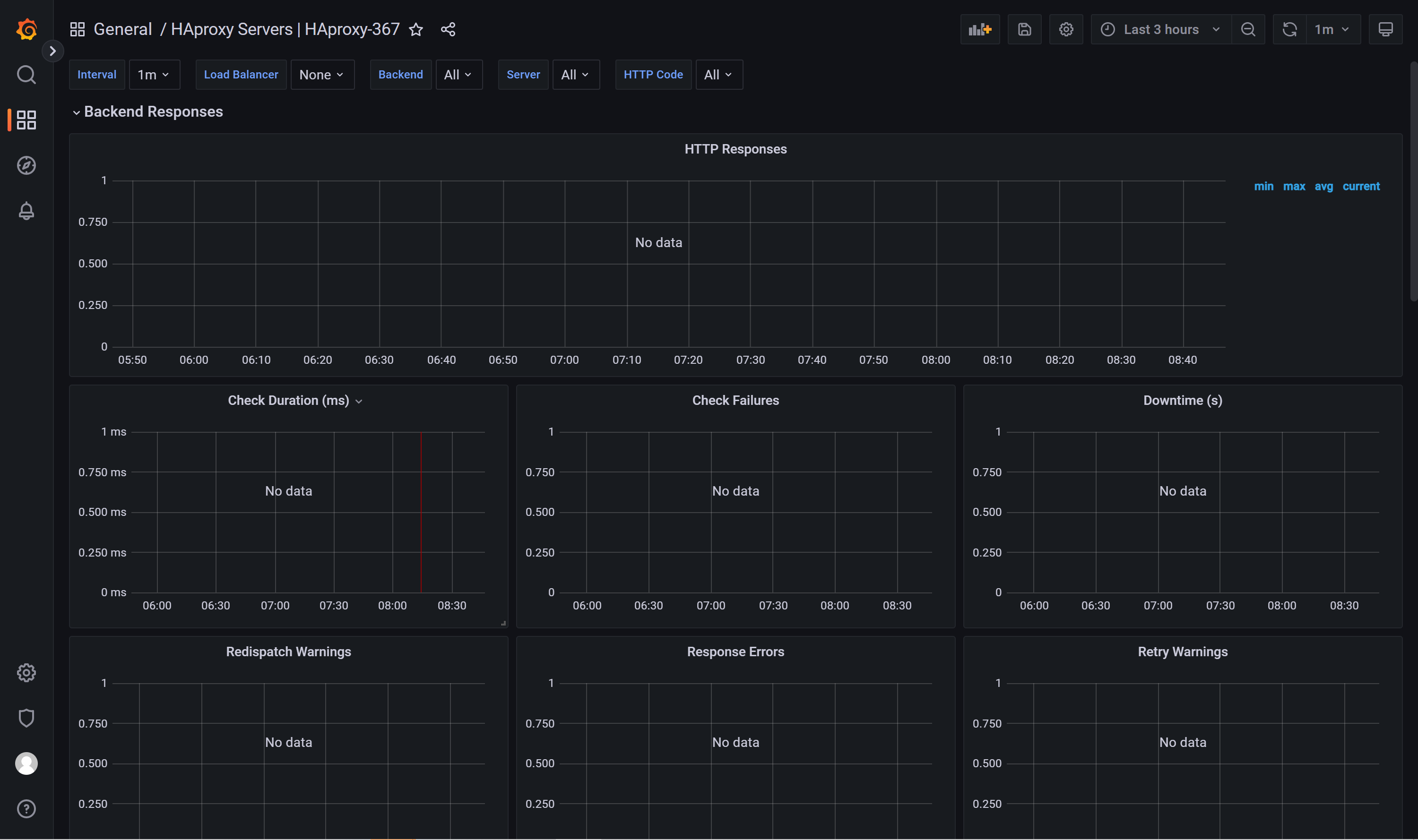Sort legend by avg column
The width and height of the screenshot is (1418, 840).
tap(1323, 186)
